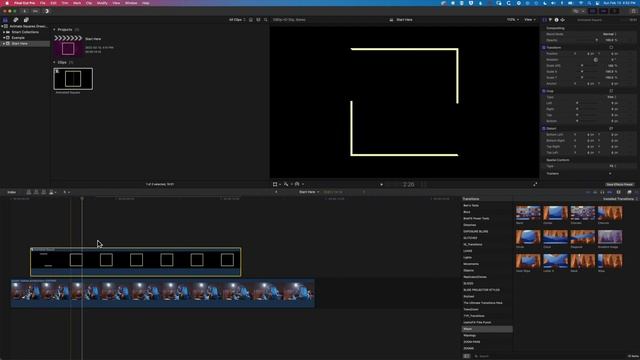Image resolution: width=640 pixels, height=360 pixels.
Task: Open the Photos and Audio sidebar icon
Action: 16,20
